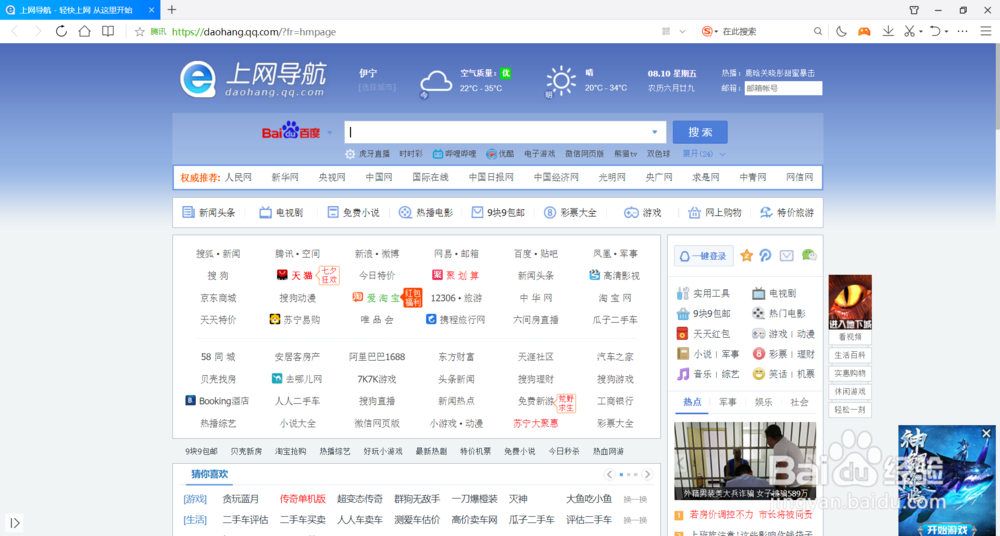Show next items in 猜你喜欢
This screenshot has width=1000, height=536.
[647, 474]
